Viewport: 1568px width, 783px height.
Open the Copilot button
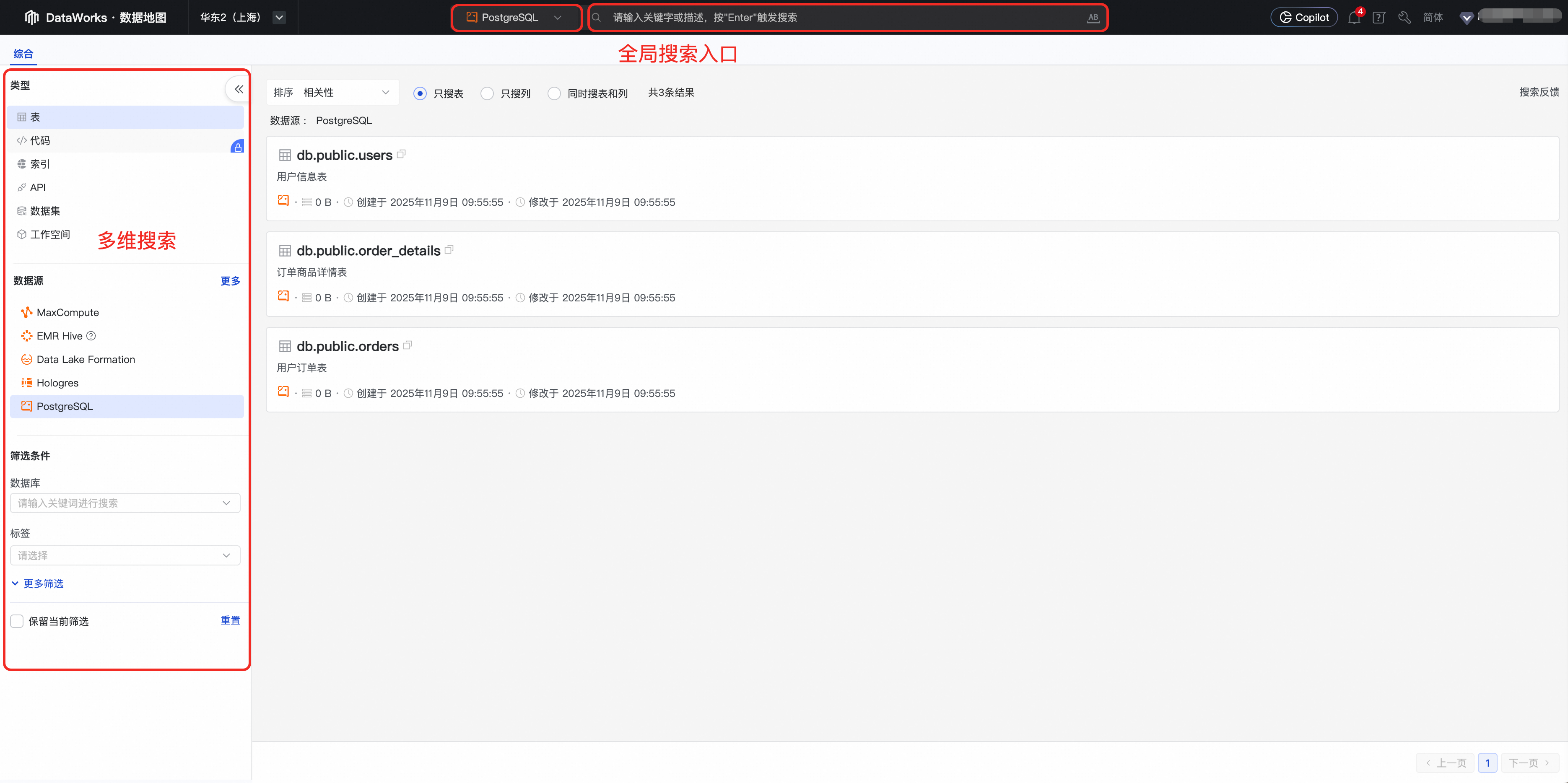click(1304, 18)
